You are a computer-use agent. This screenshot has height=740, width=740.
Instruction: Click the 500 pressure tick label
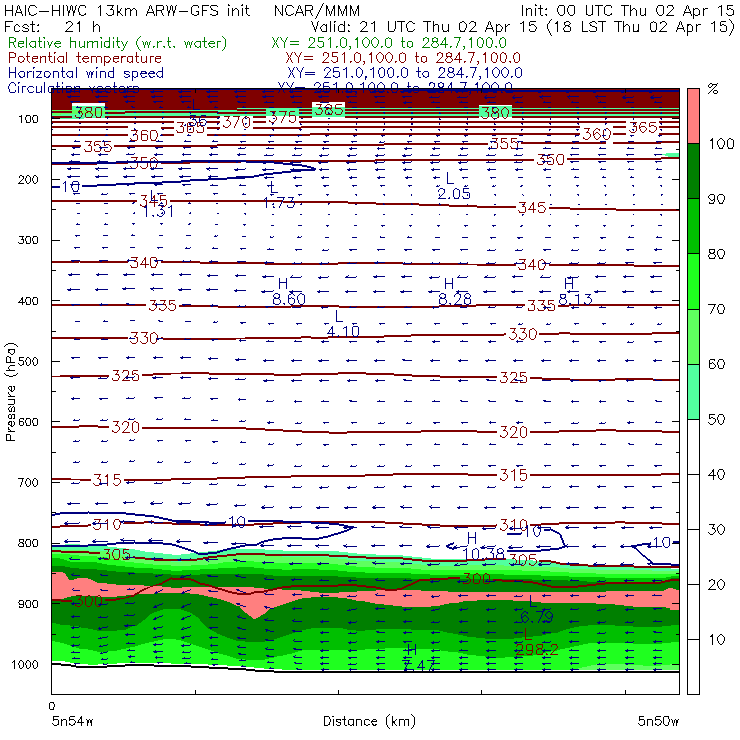tap(28, 361)
